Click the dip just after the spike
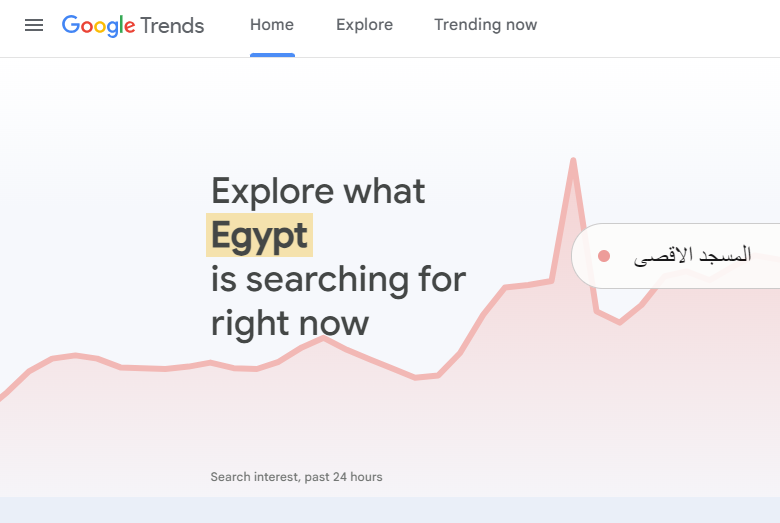Image resolution: width=780 pixels, height=523 pixels. [620, 322]
